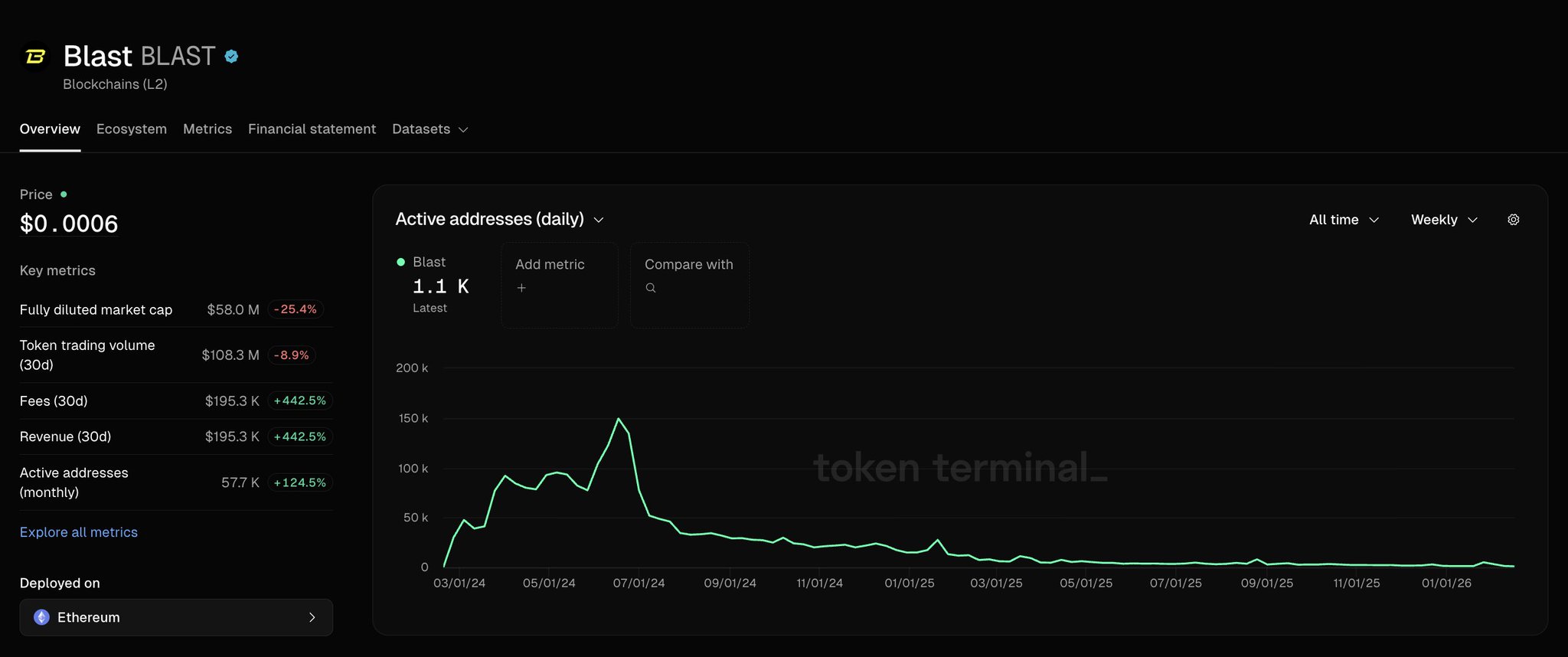Click the green live price indicator dot

pyautogui.click(x=64, y=194)
